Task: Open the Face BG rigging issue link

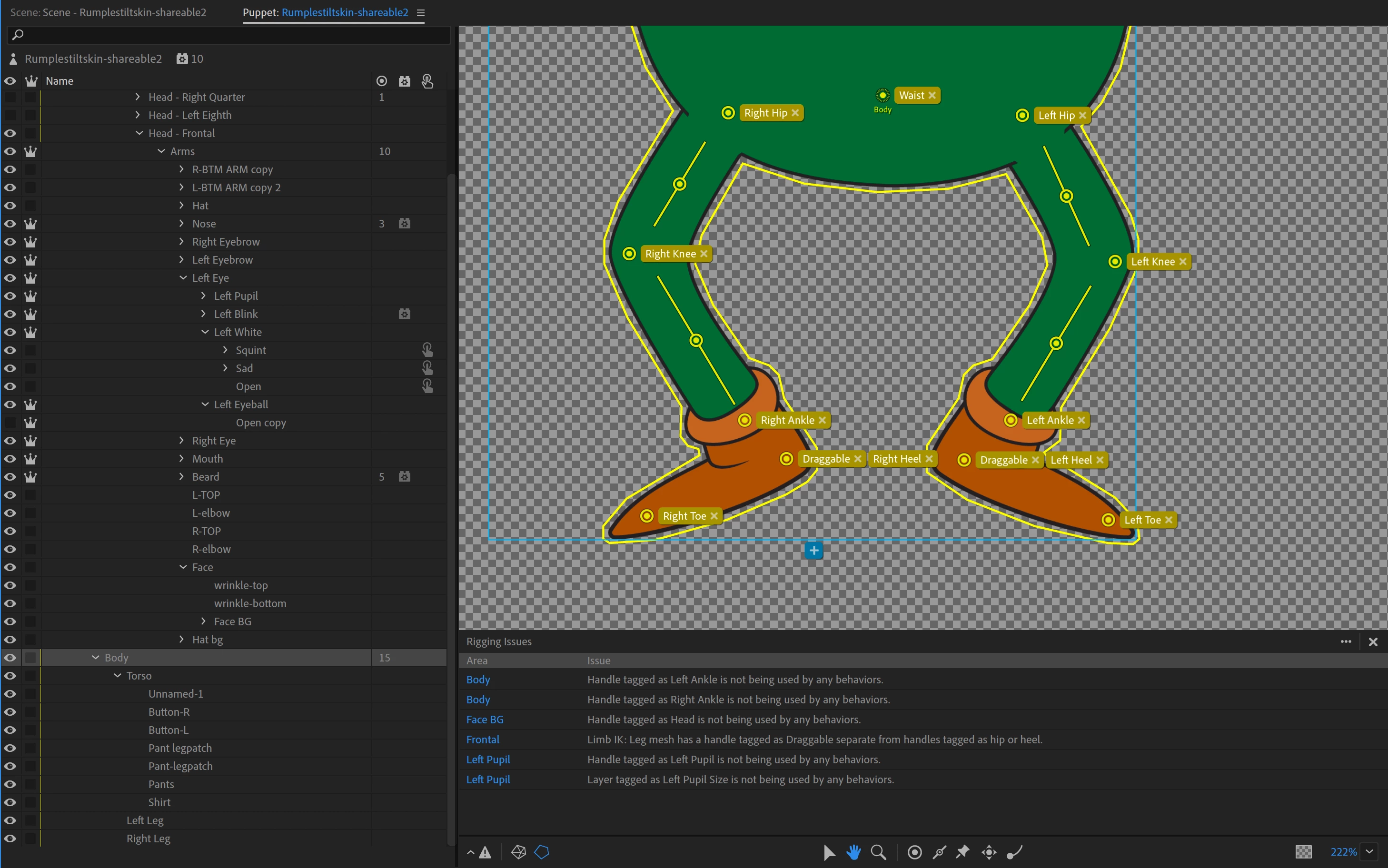Action: click(x=485, y=720)
